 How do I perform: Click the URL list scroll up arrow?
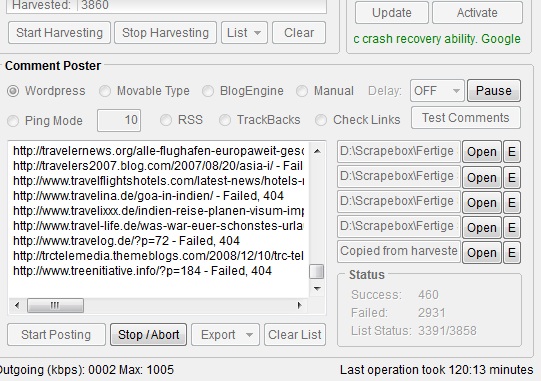click(x=317, y=151)
